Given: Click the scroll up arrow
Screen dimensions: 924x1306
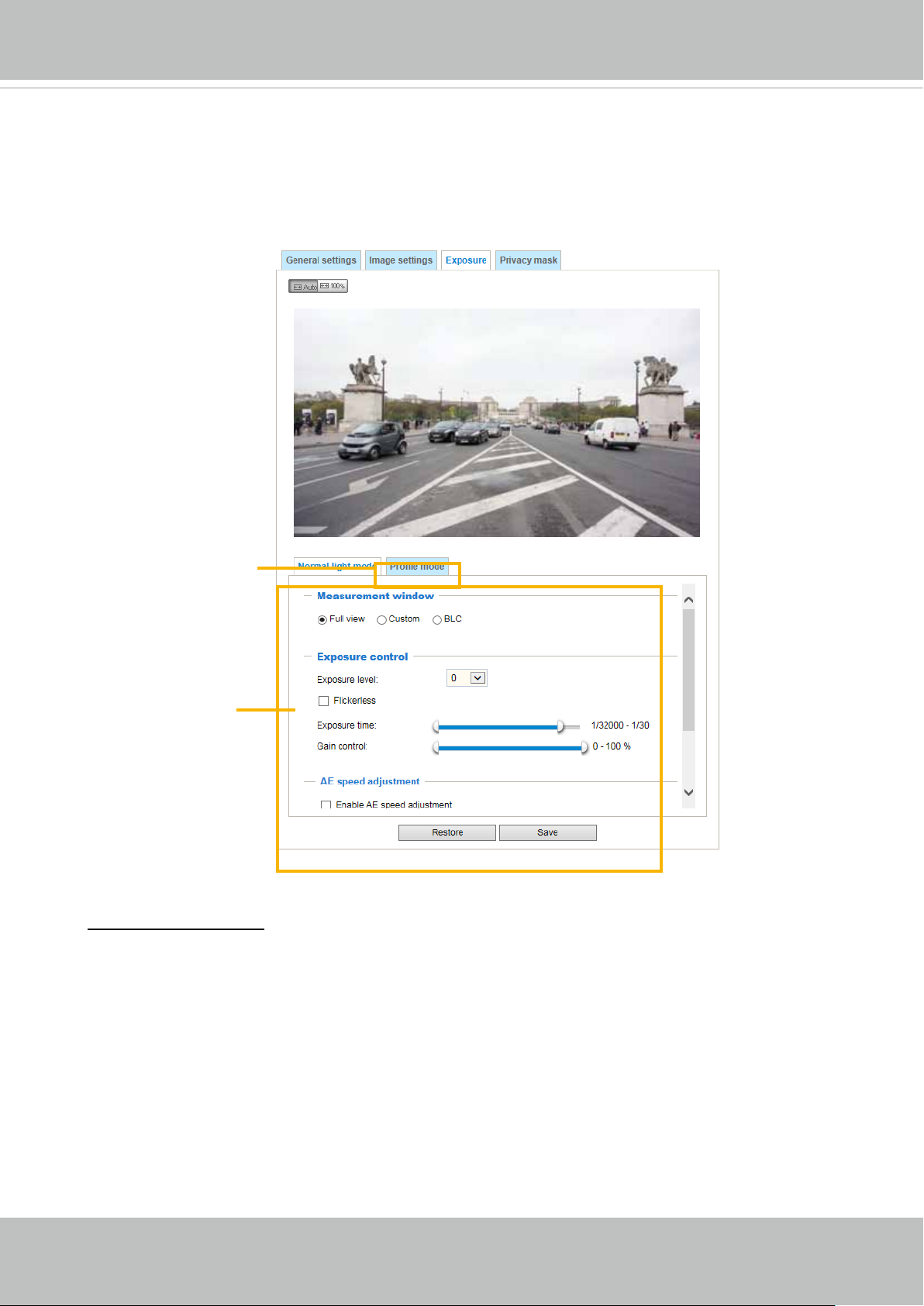Looking at the screenshot, I should tap(688, 600).
